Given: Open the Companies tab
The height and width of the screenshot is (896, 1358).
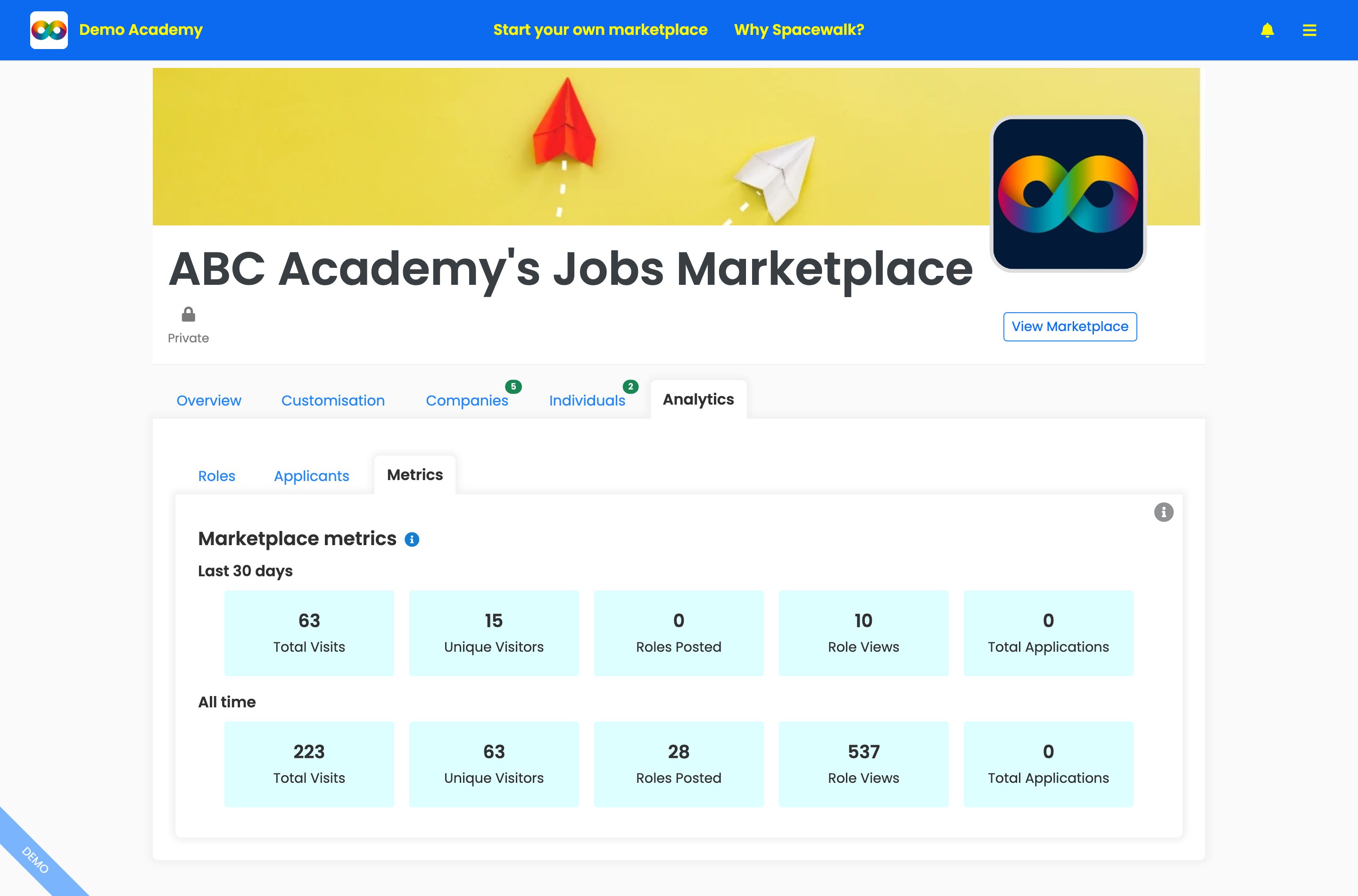Looking at the screenshot, I should [467, 400].
